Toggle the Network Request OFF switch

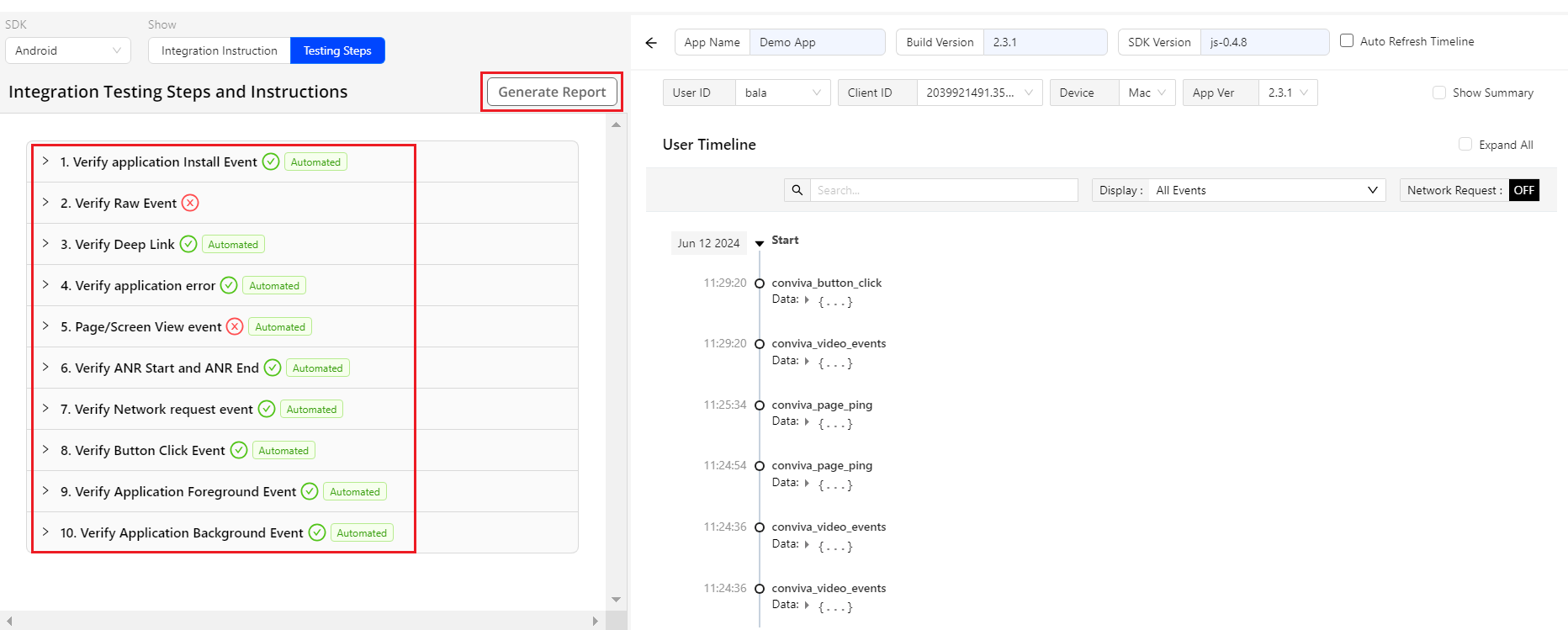point(1524,190)
